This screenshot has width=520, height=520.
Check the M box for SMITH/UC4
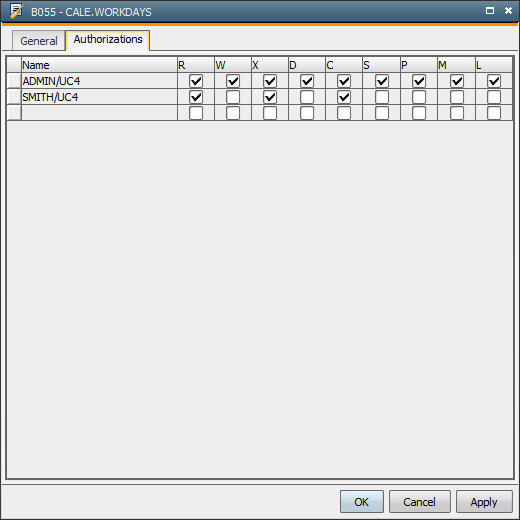pos(457,97)
